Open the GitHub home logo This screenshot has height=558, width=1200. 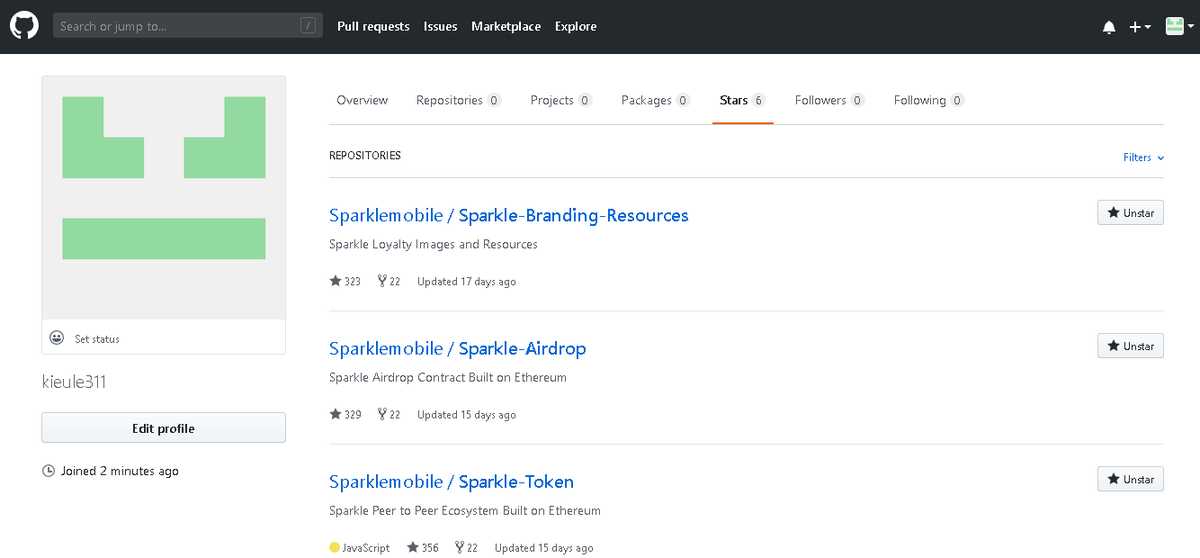tap(24, 26)
